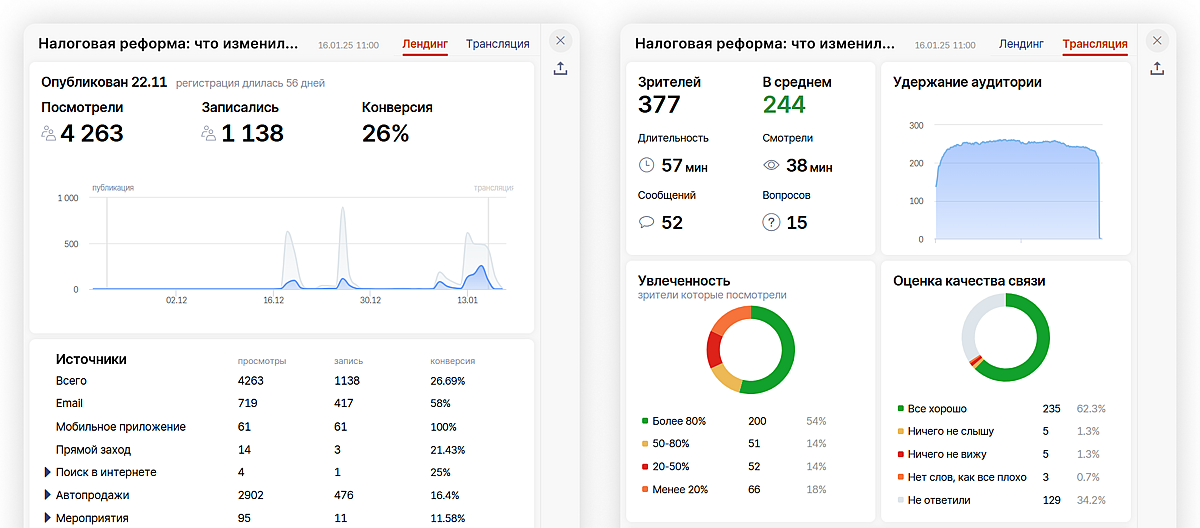The image size is (1200, 528).
Task: Click green Более 80% legend swatch
Action: 645,421
